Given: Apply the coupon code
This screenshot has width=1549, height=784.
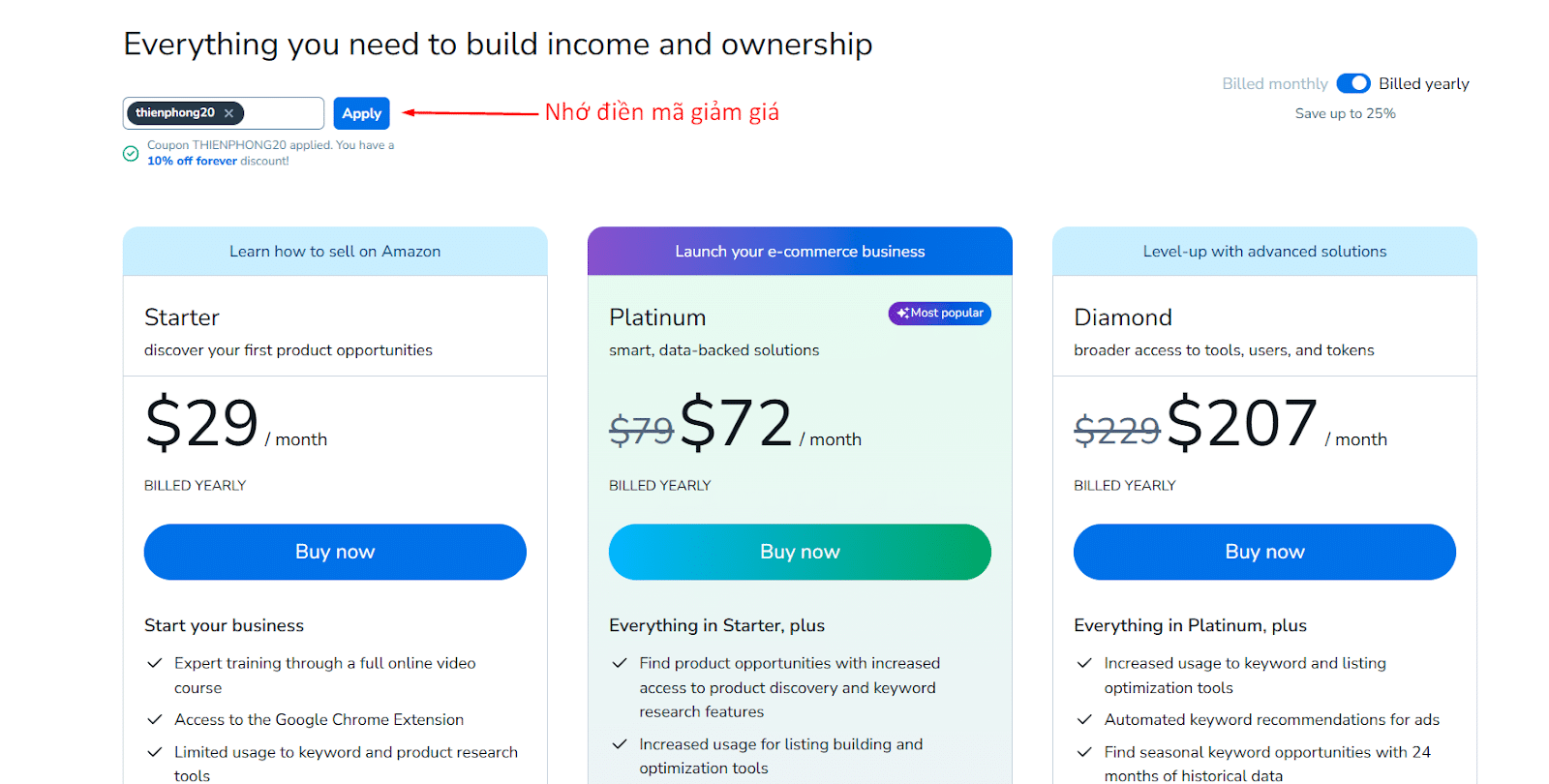Looking at the screenshot, I should pos(361,113).
